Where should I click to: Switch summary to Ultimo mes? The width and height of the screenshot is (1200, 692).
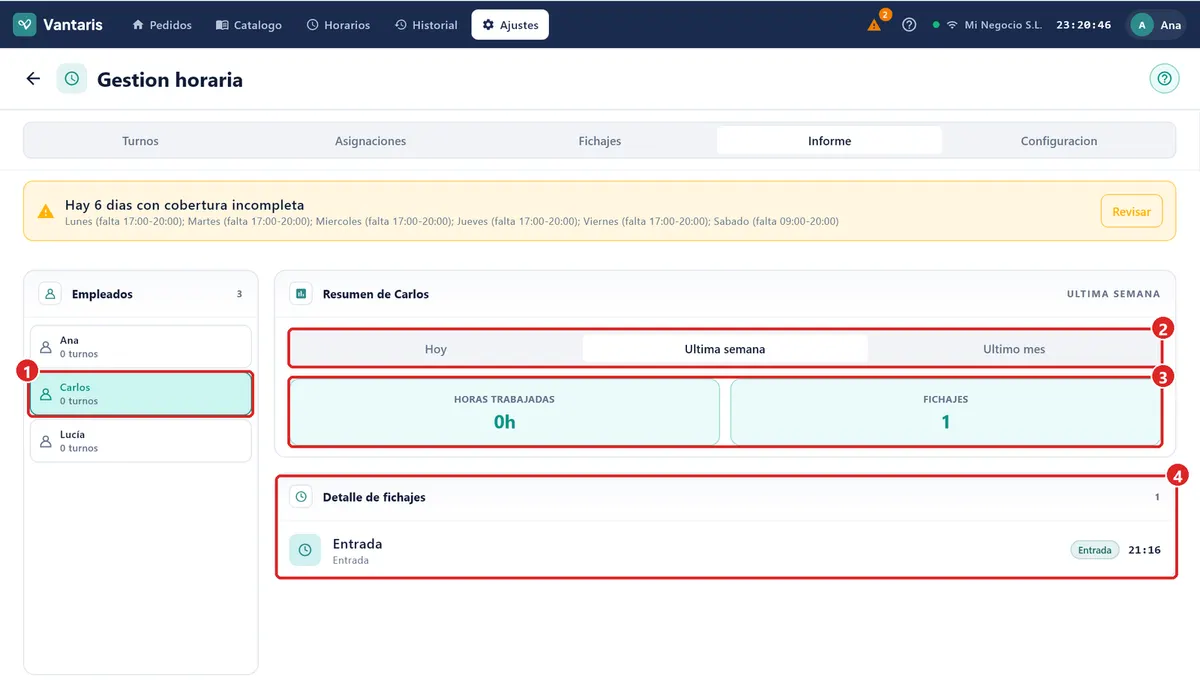[1014, 349]
